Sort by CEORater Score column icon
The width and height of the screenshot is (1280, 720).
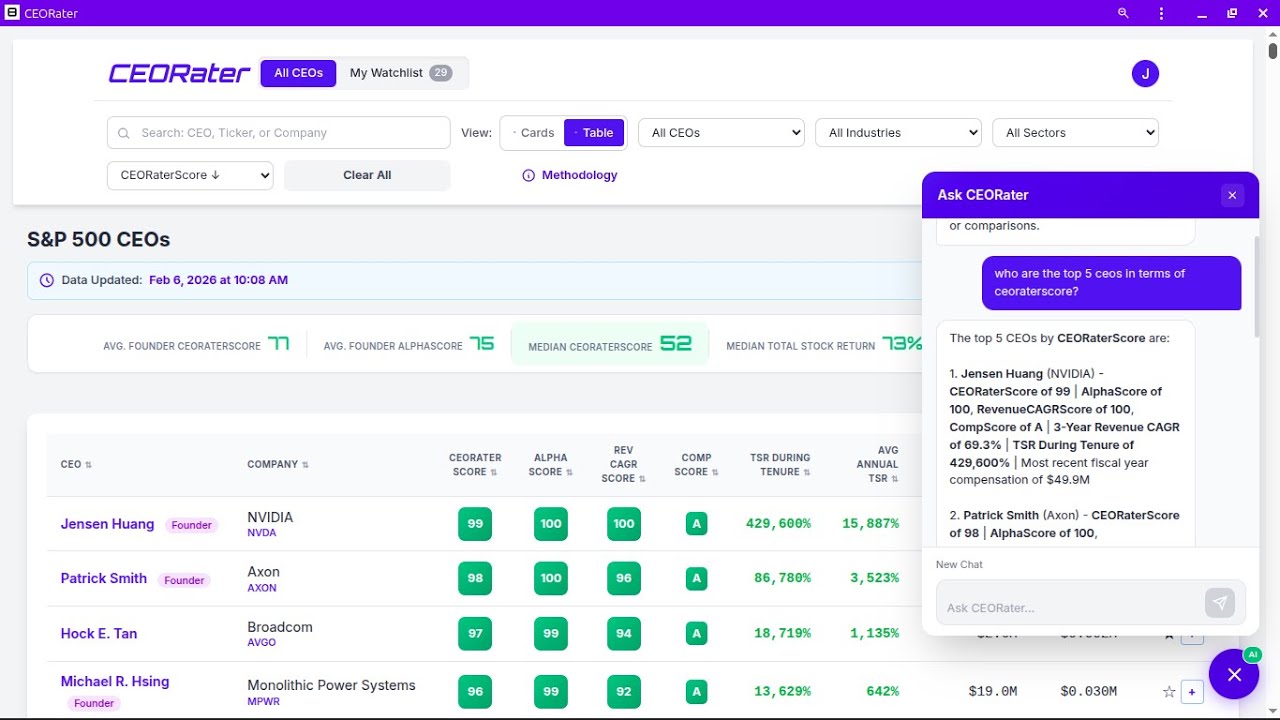coord(494,472)
